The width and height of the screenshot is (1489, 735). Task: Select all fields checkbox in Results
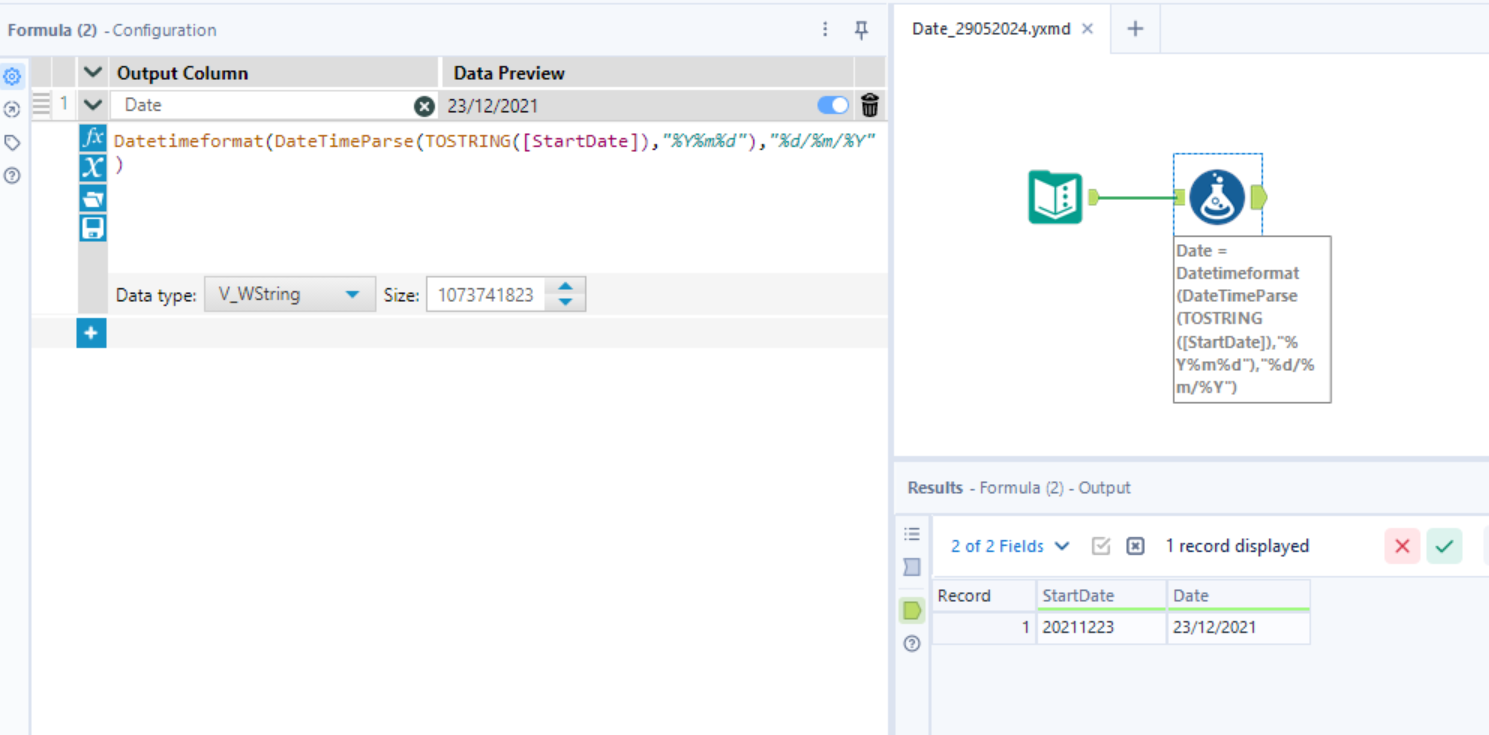1101,546
